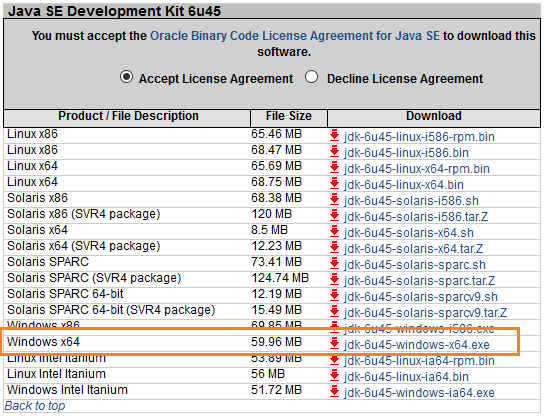545x417 pixels.
Task: Select Accept License Agreement radio button
Action: 127,77
